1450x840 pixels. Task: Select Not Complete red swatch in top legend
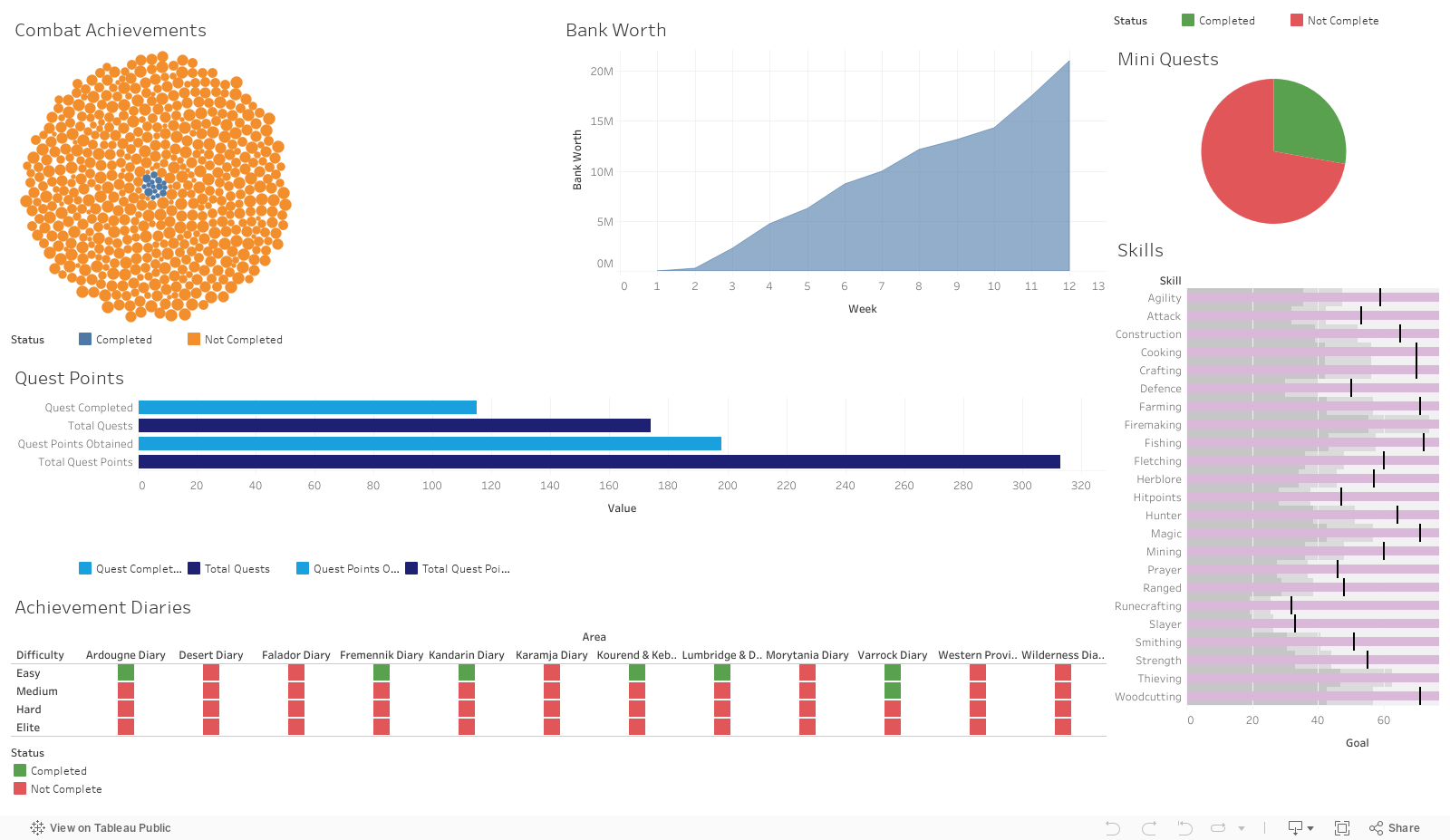click(1297, 20)
